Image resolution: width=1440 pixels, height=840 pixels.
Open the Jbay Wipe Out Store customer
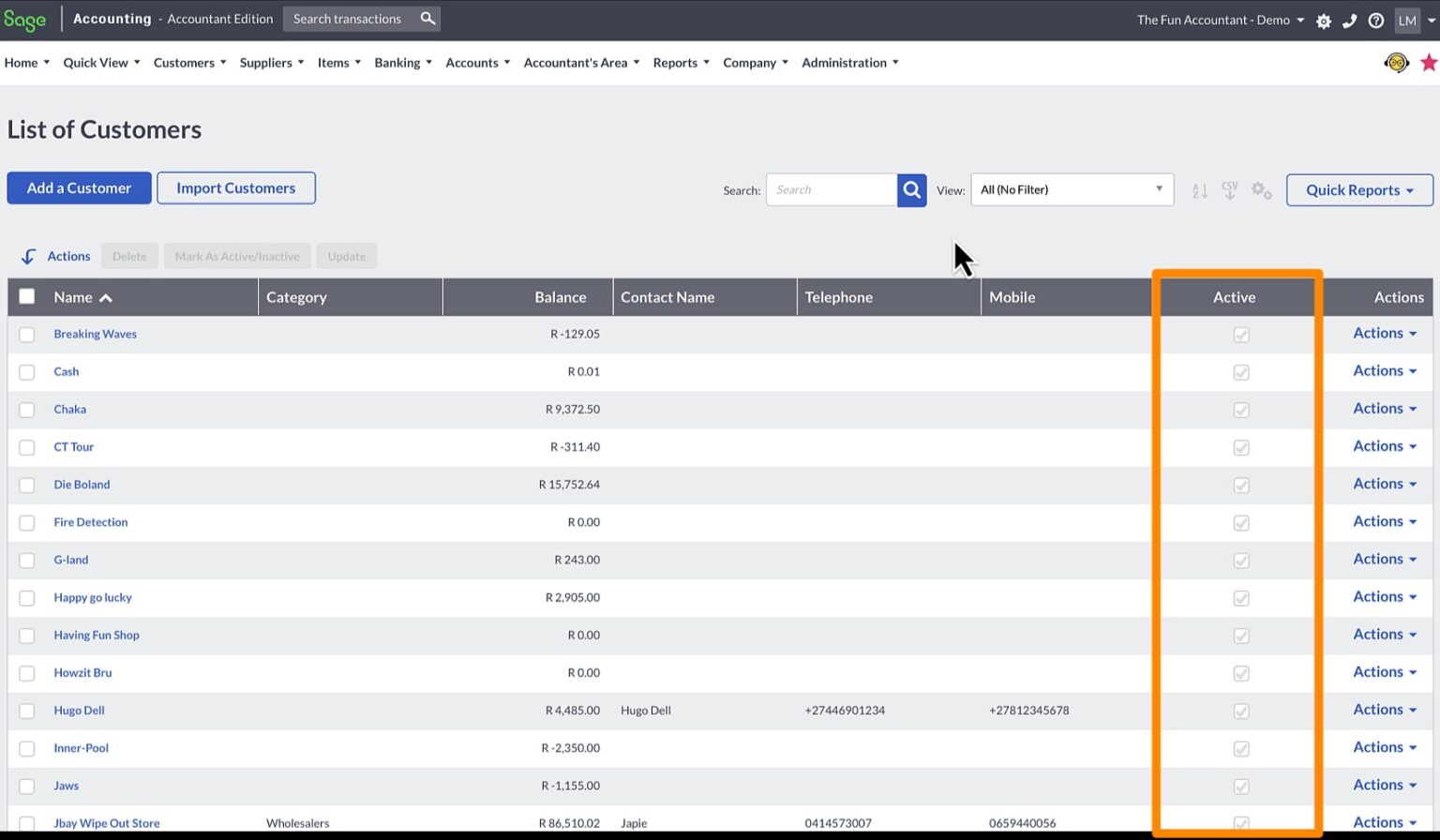coord(106,822)
